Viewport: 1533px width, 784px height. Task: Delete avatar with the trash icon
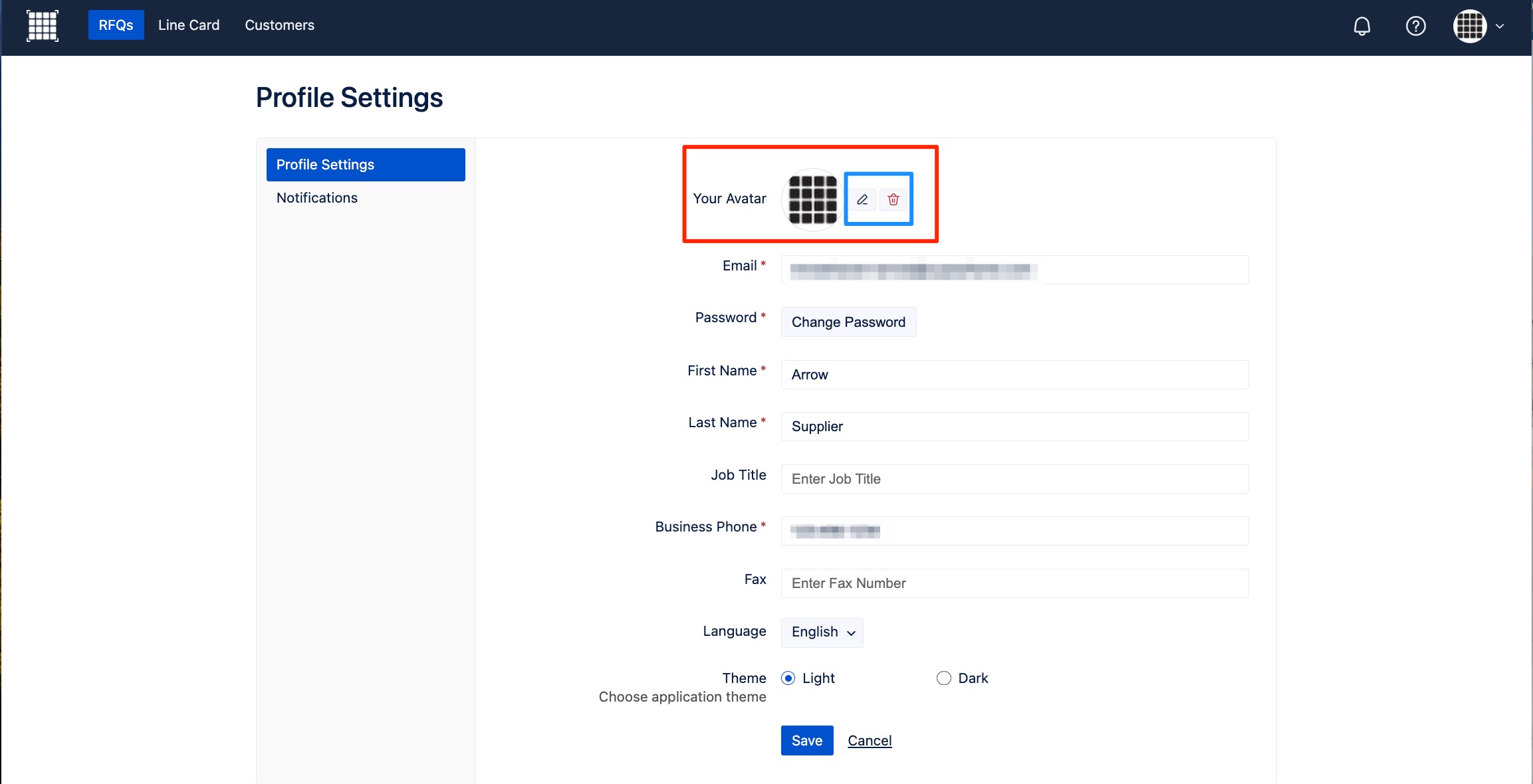tap(893, 199)
